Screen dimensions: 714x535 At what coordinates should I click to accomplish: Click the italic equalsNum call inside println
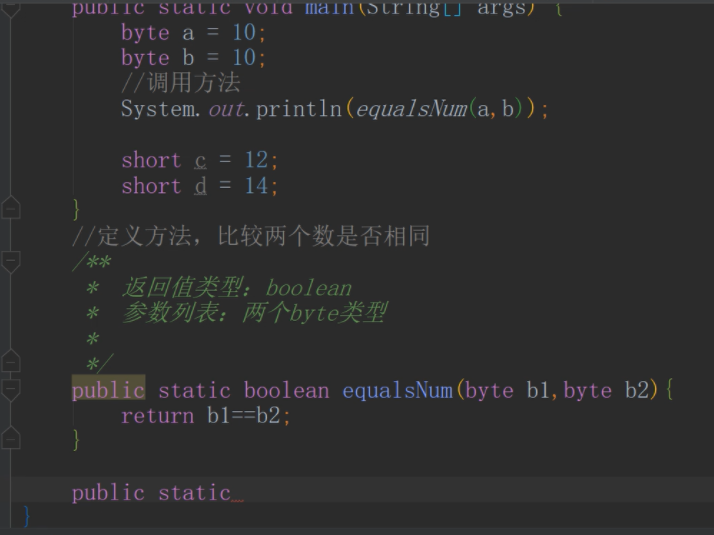pyautogui.click(x=412, y=109)
